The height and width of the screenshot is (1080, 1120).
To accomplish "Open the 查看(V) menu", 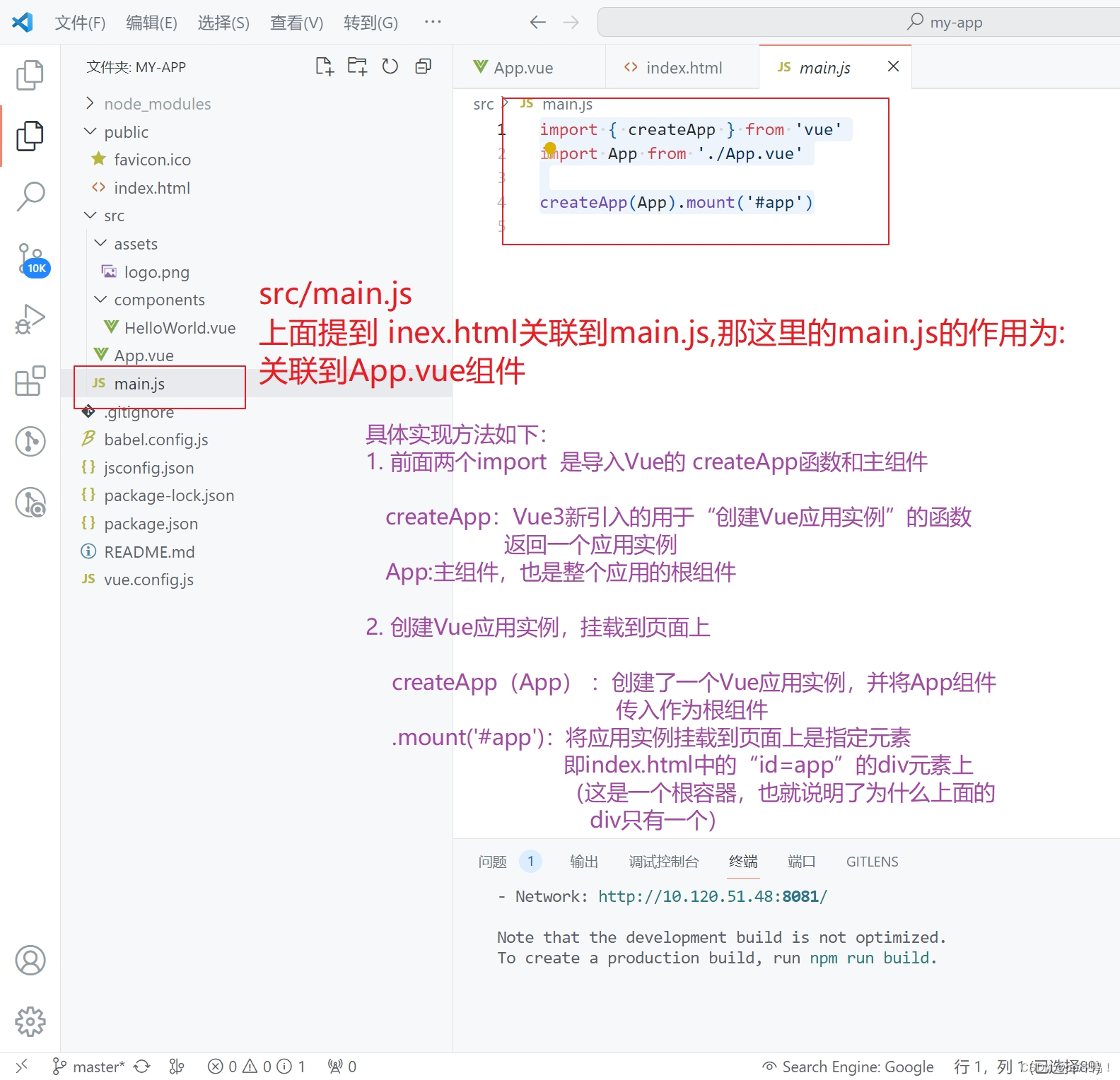I will (x=296, y=23).
